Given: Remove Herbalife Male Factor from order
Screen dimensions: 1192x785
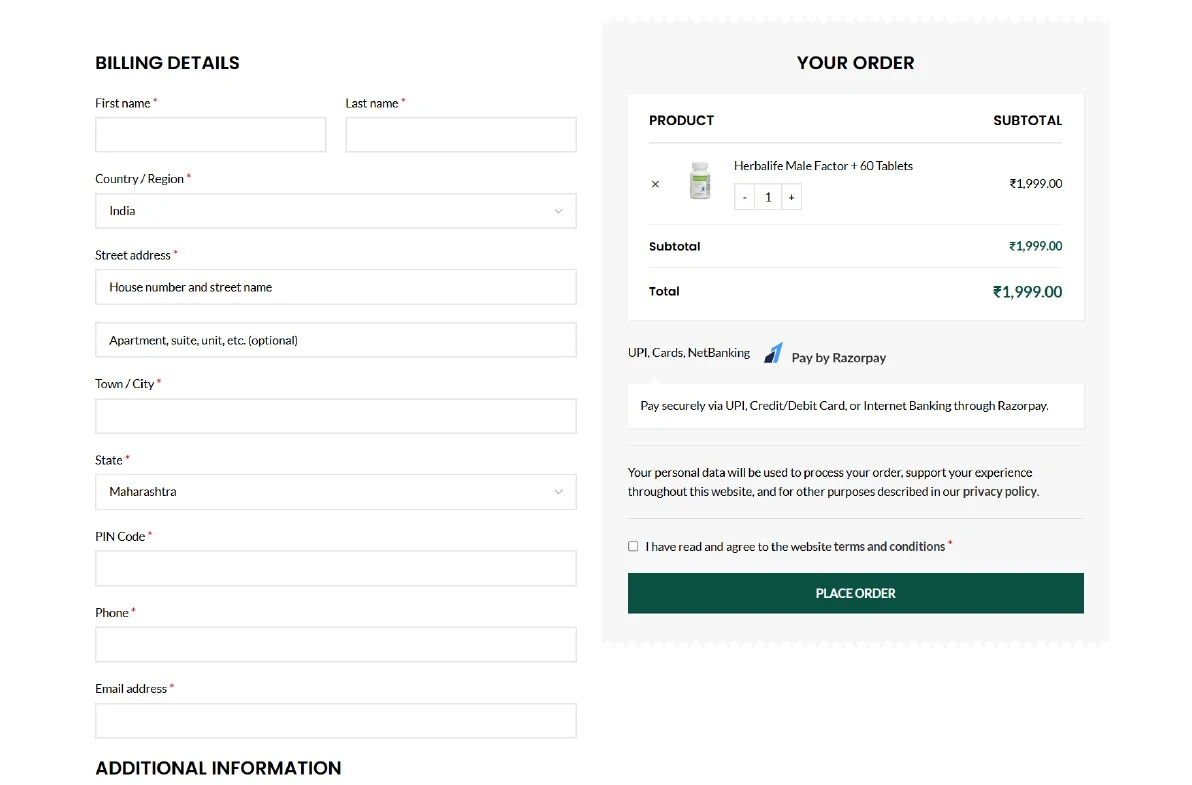Looking at the screenshot, I should 655,184.
